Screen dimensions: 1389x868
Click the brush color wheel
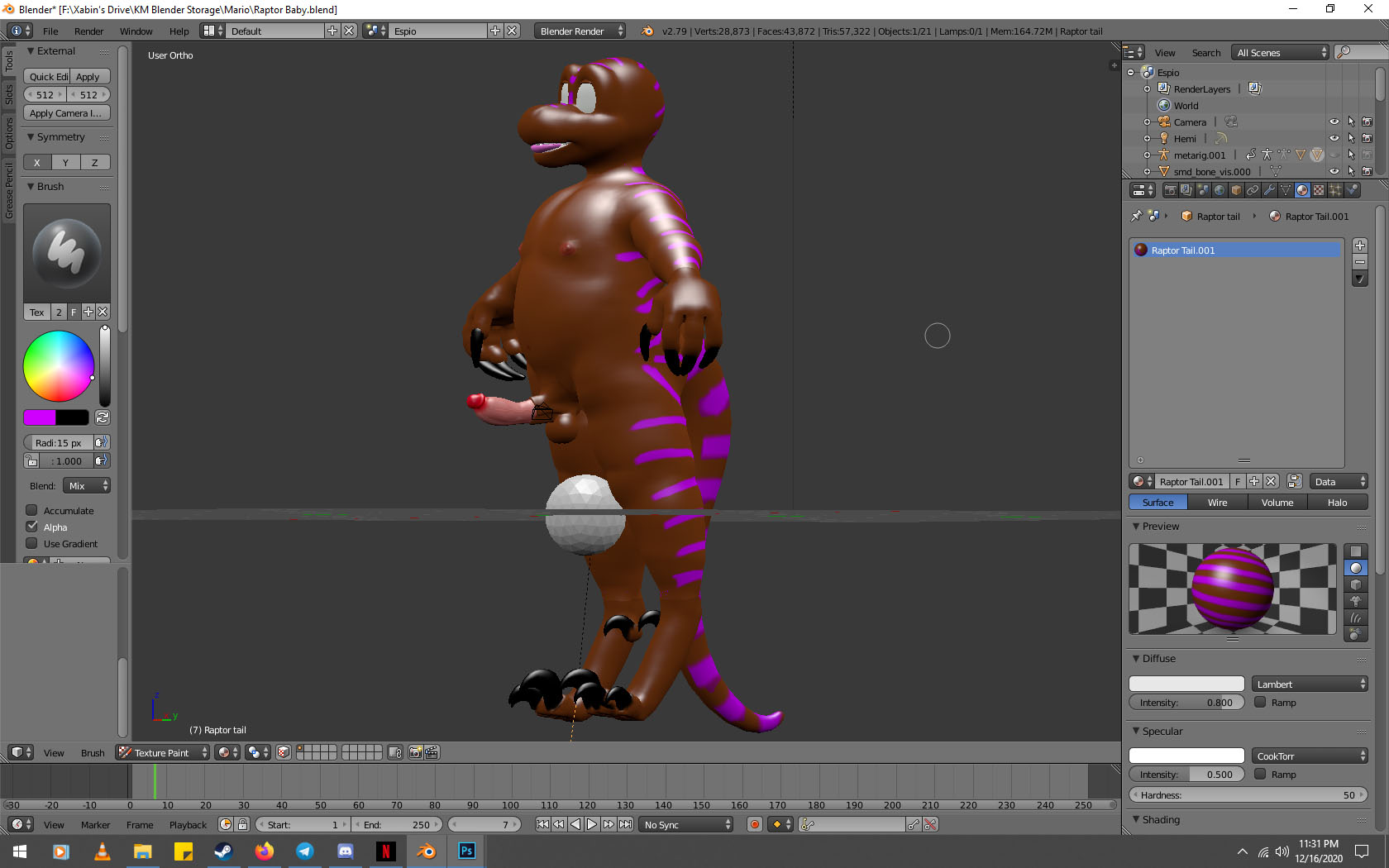[59, 366]
